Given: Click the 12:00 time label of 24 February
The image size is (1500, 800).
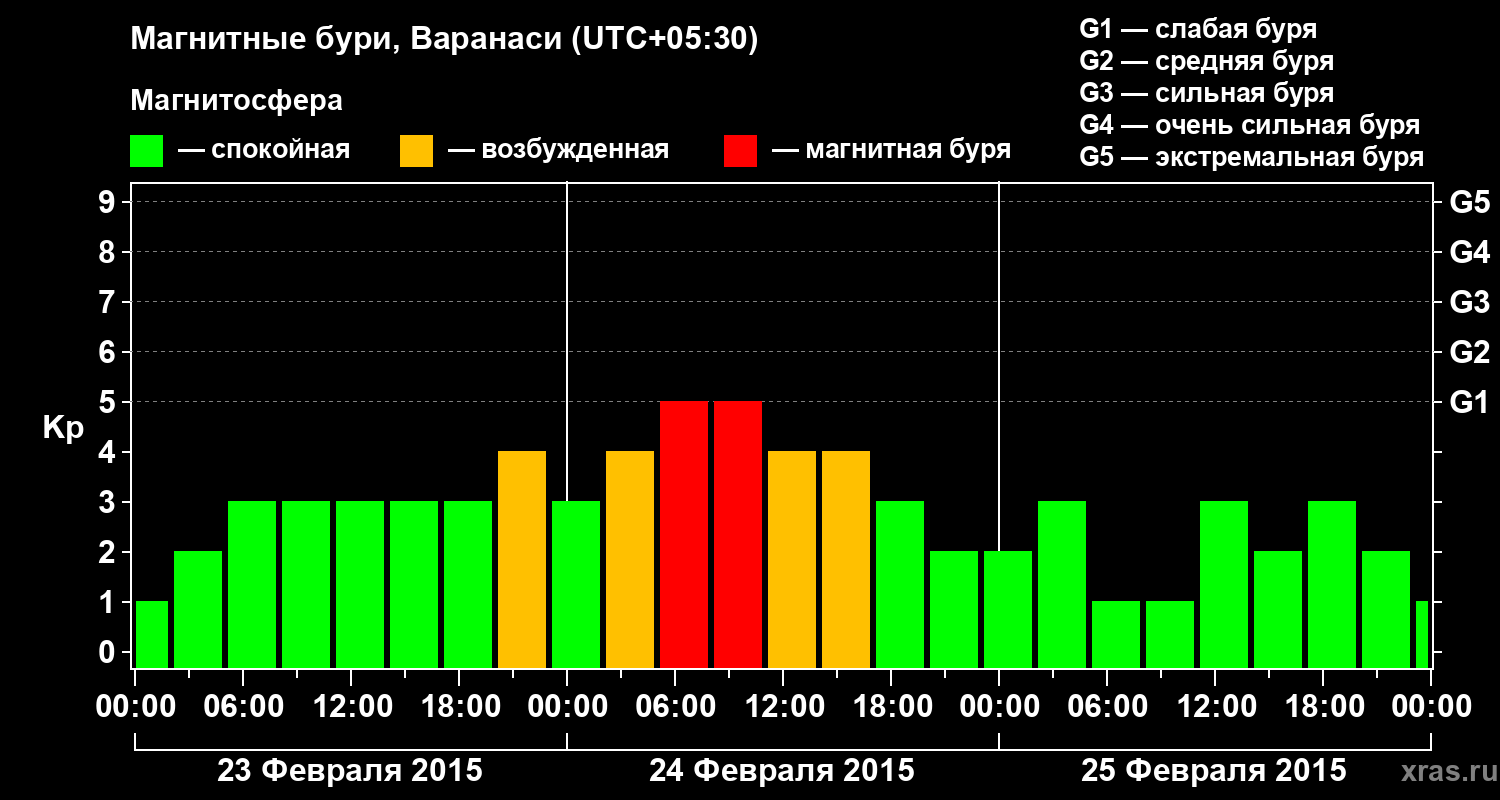Looking at the screenshot, I should pyautogui.click(x=784, y=706).
